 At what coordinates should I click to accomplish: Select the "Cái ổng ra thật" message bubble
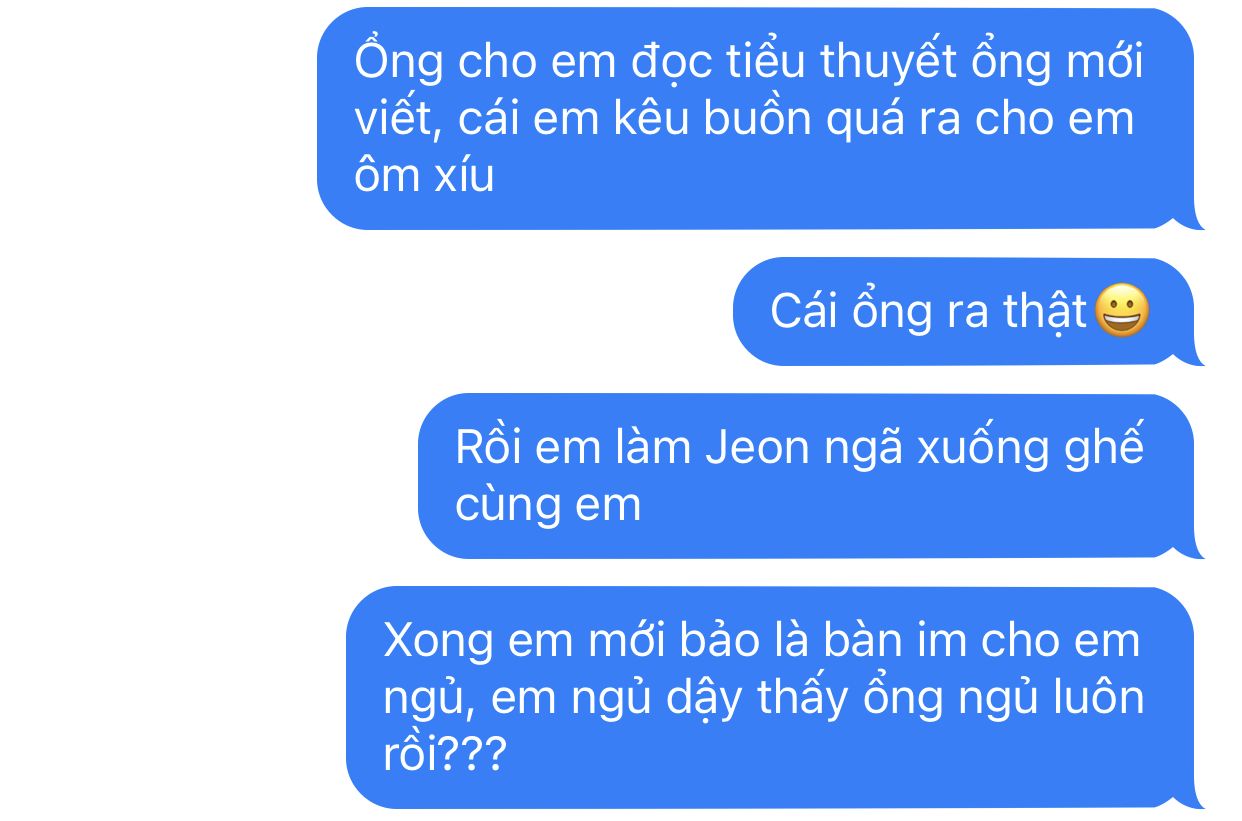tap(968, 311)
